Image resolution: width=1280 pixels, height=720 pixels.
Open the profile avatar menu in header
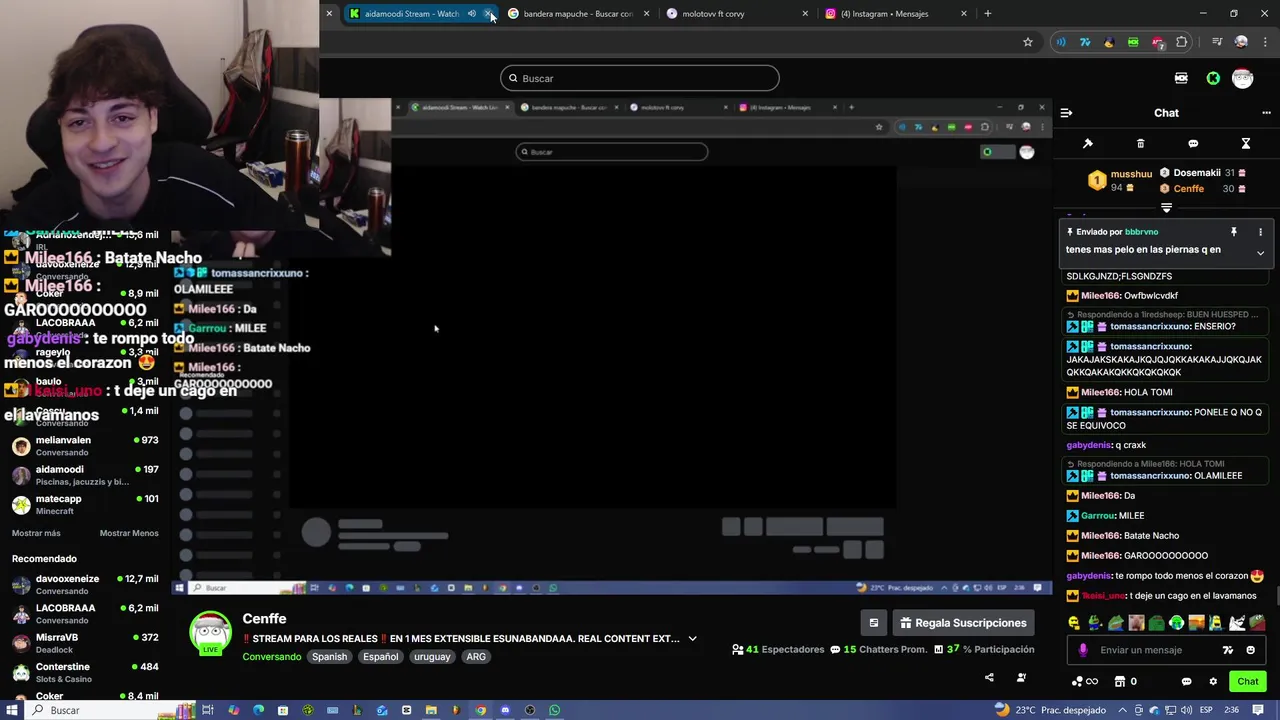1243,78
